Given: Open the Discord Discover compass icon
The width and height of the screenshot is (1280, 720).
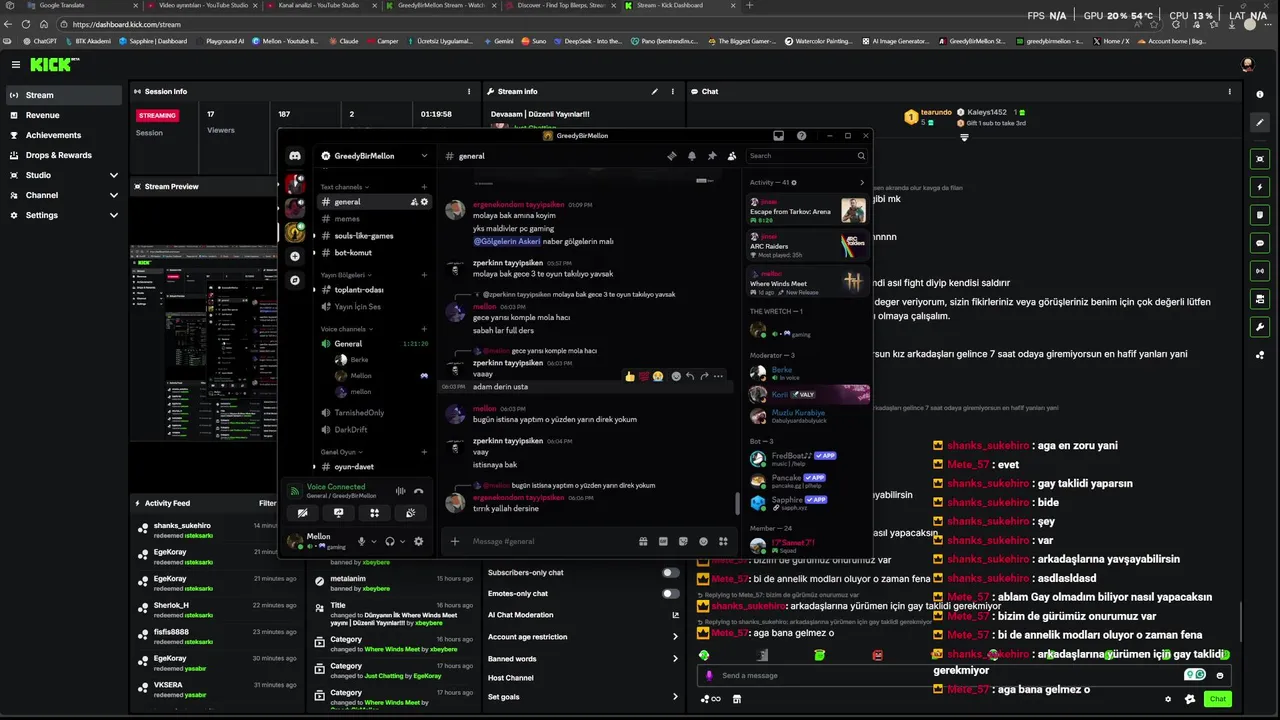Looking at the screenshot, I should click(295, 281).
